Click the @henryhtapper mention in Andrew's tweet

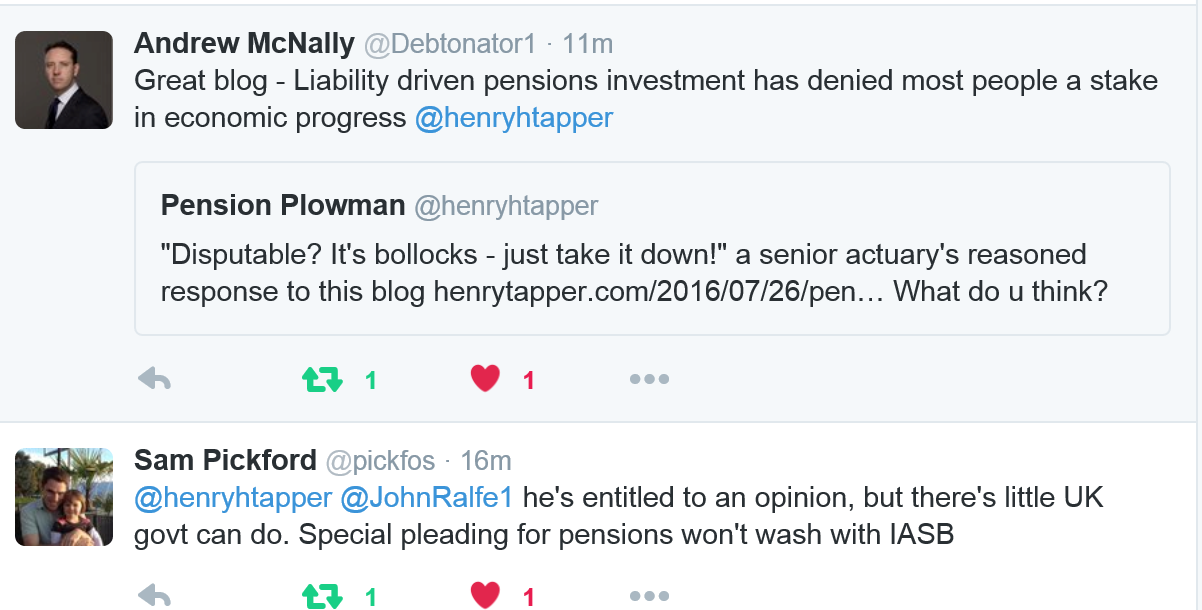click(514, 118)
